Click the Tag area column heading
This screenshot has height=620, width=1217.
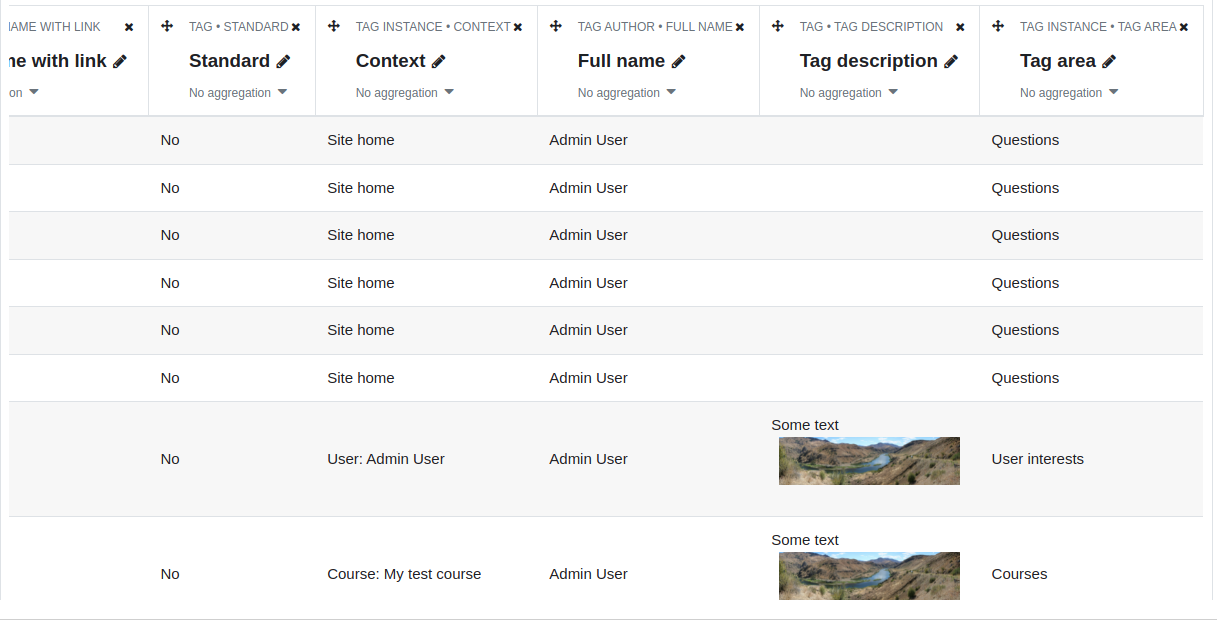[x=1058, y=61]
